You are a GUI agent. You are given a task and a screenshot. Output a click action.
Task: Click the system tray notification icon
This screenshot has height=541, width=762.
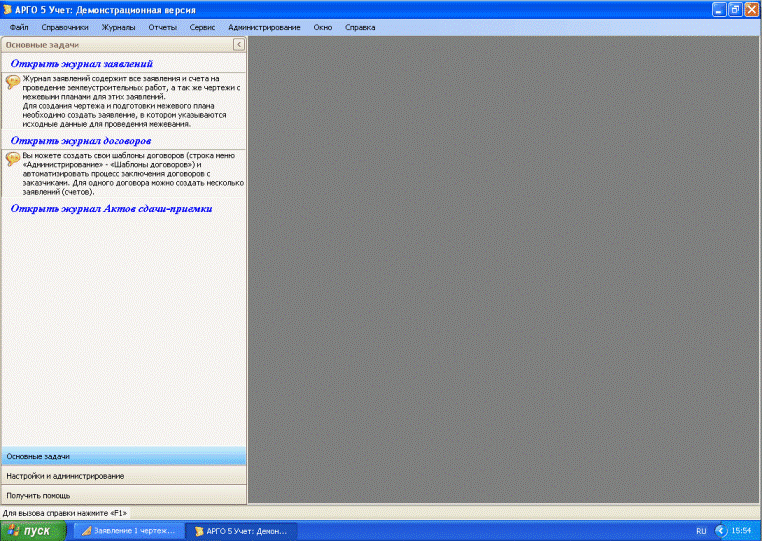pyautogui.click(x=721, y=530)
